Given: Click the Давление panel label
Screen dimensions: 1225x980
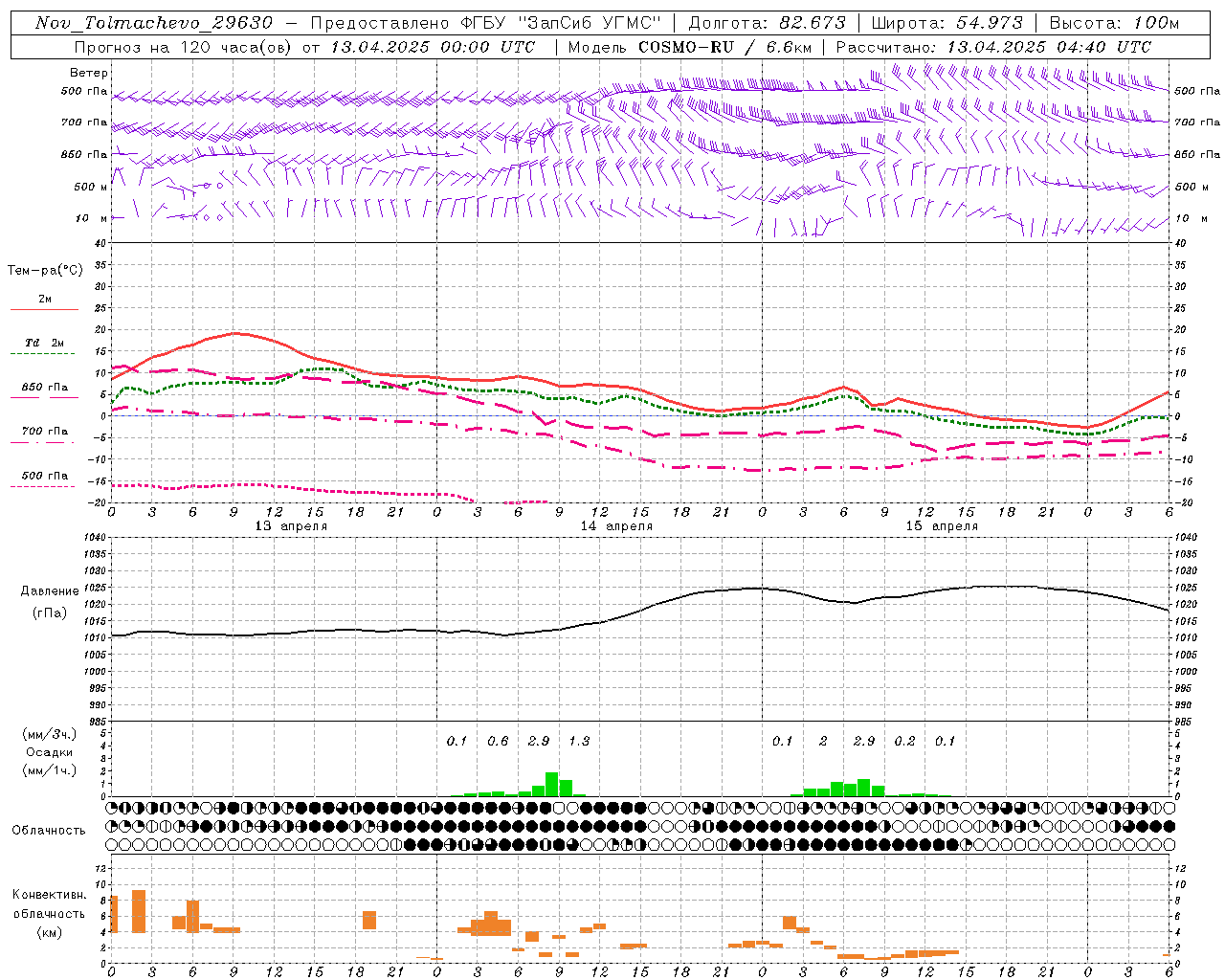Looking at the screenshot, I should point(50,591).
